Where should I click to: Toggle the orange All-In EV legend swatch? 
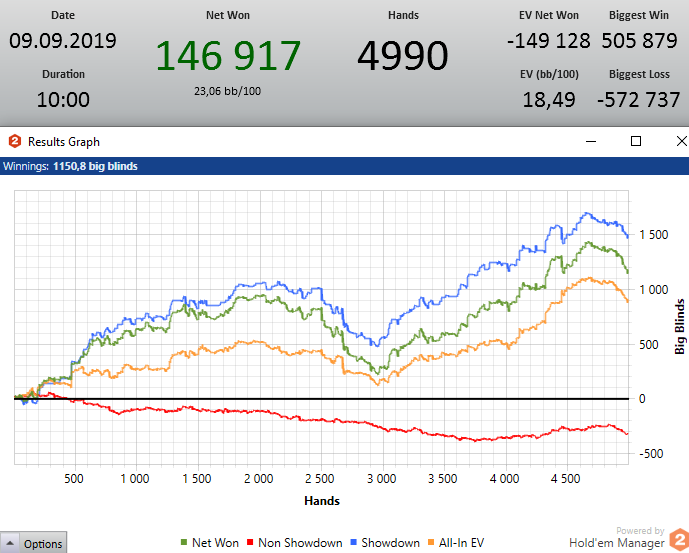coord(431,542)
